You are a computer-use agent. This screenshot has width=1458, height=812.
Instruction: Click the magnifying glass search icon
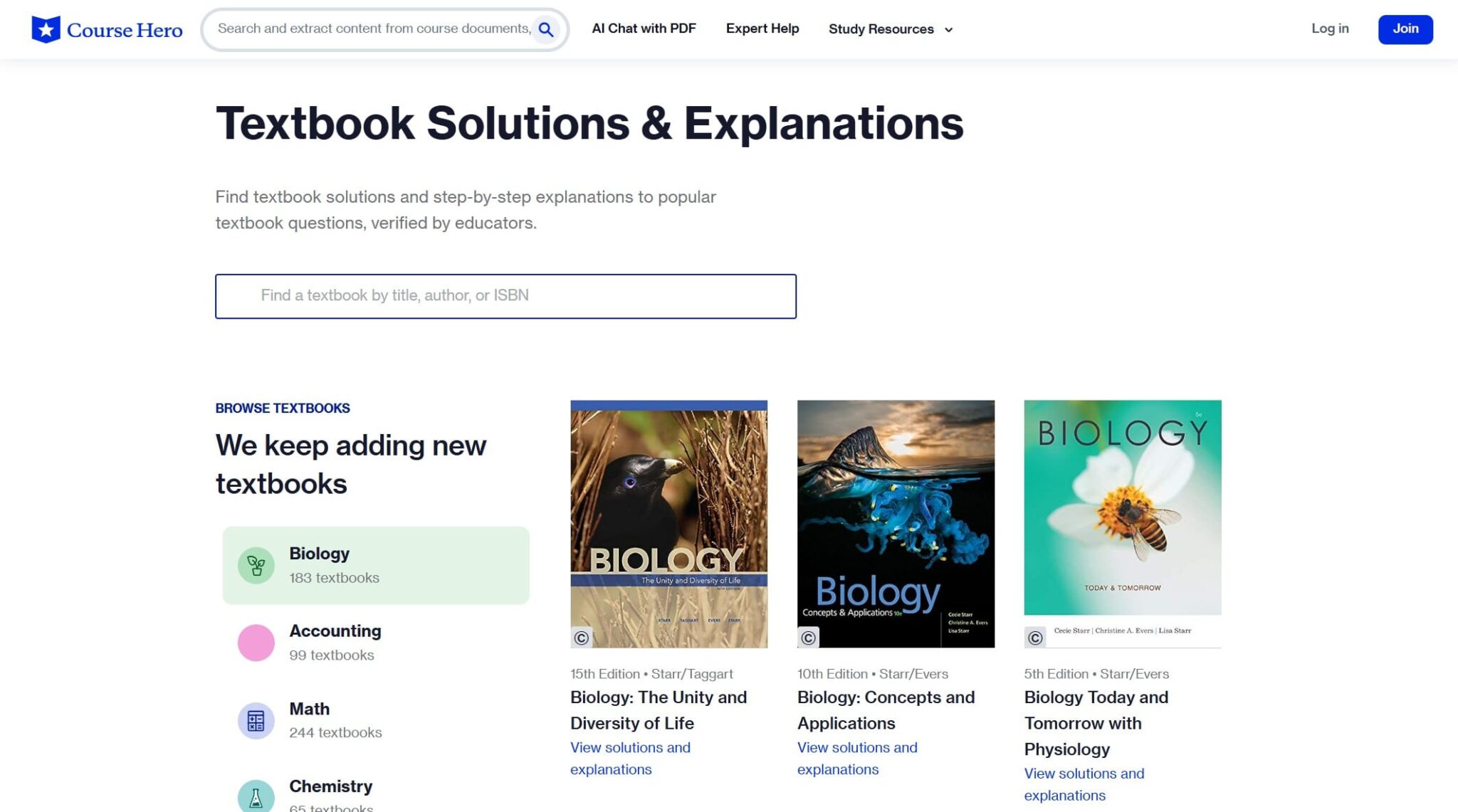click(546, 29)
